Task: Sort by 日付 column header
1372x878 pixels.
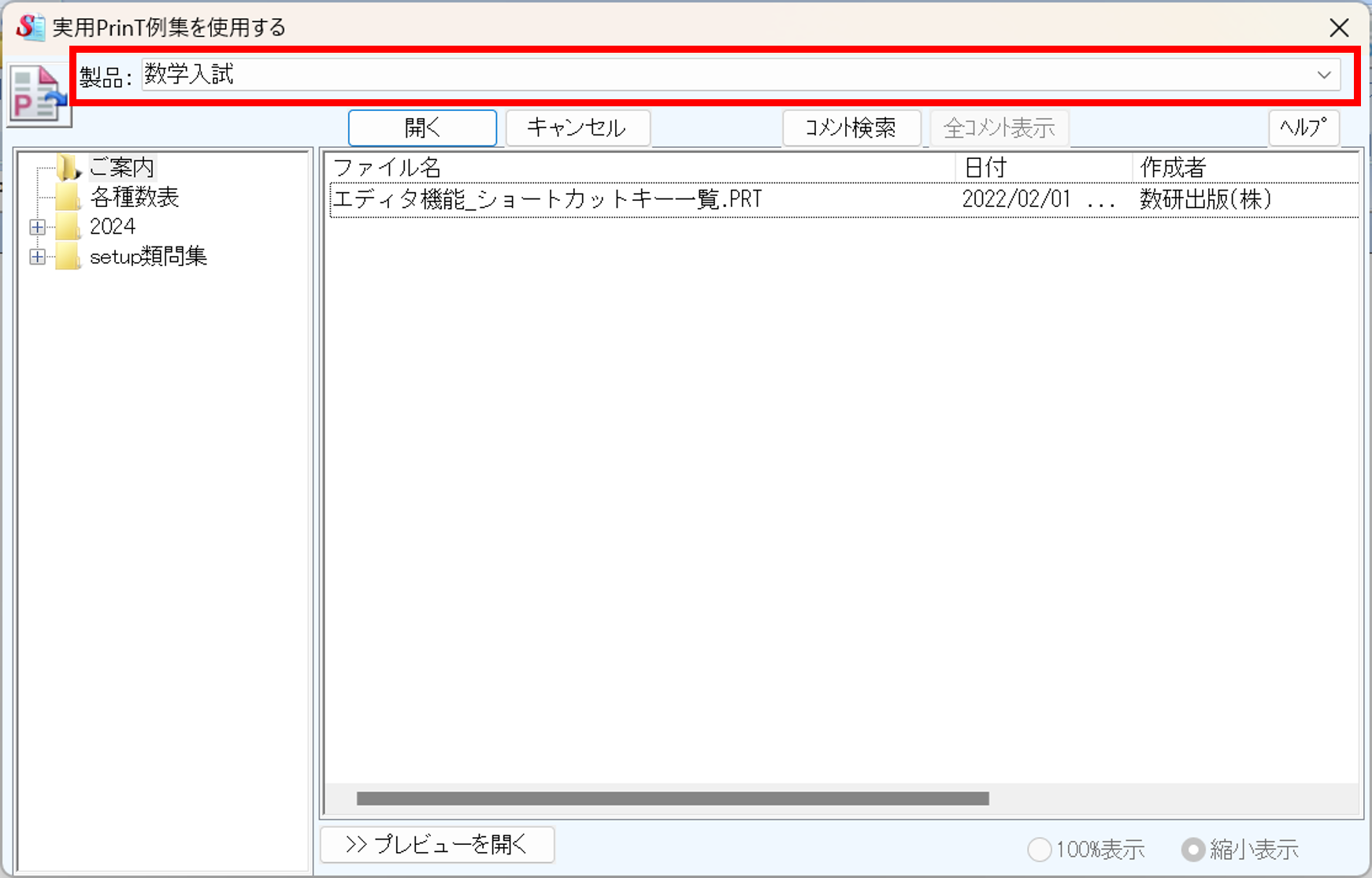Action: 1044,168
